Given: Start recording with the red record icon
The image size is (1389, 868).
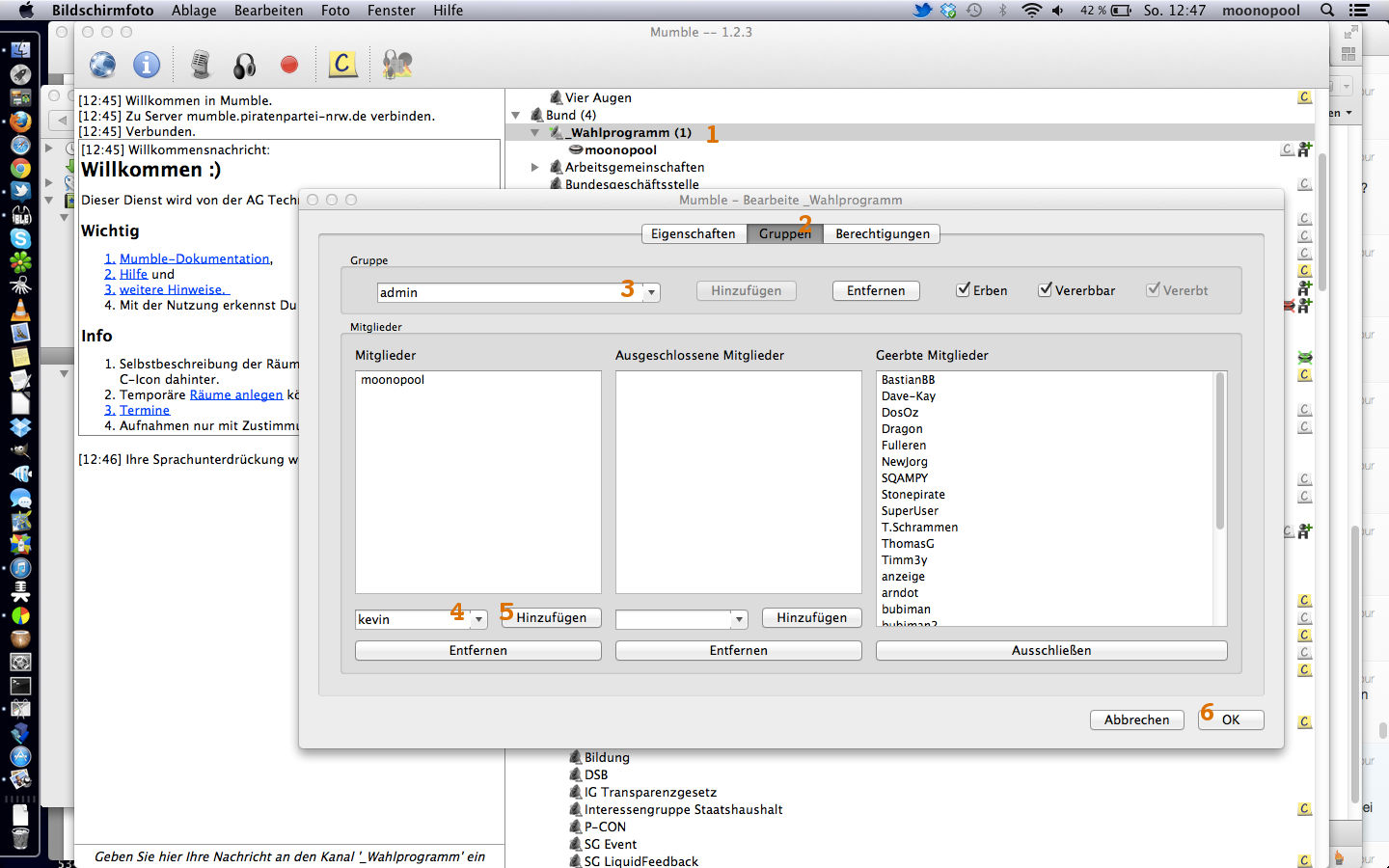Looking at the screenshot, I should tap(289, 65).
